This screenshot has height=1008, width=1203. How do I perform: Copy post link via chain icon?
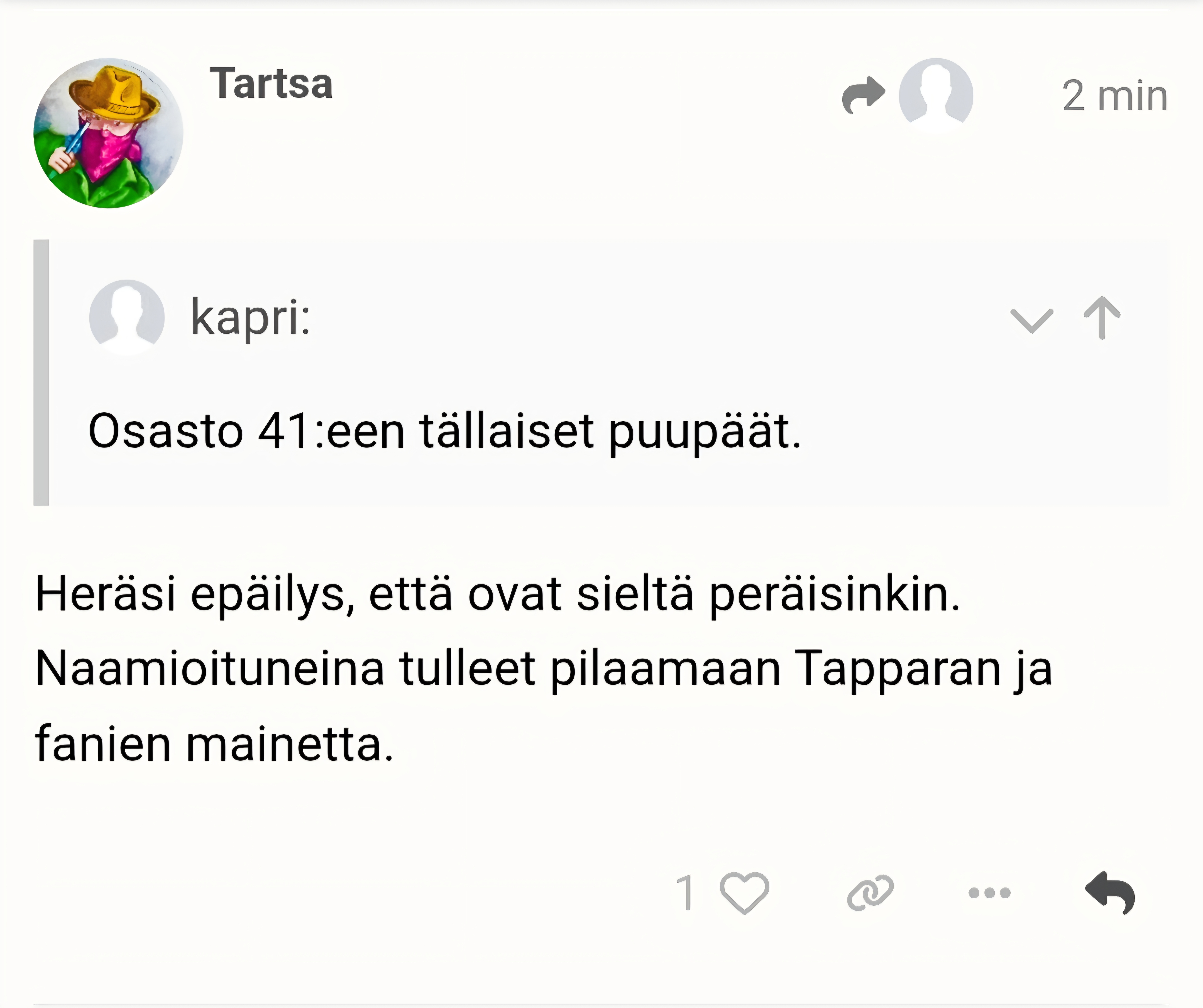(870, 892)
